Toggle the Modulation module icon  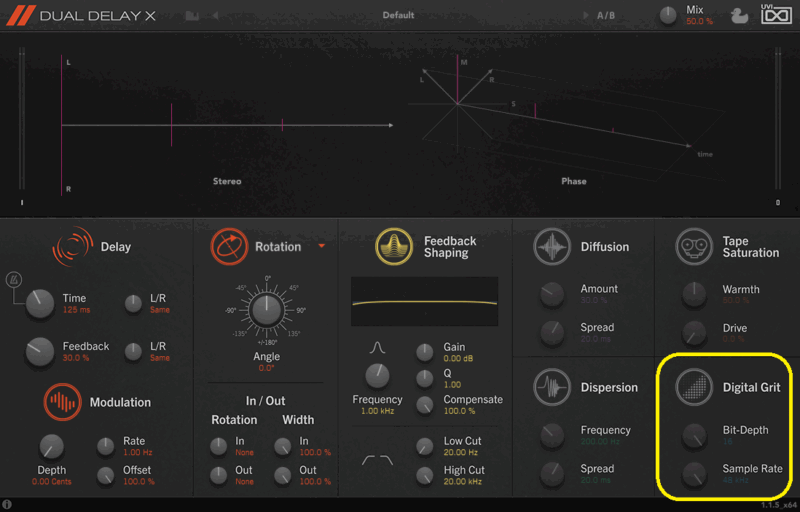click(62, 402)
